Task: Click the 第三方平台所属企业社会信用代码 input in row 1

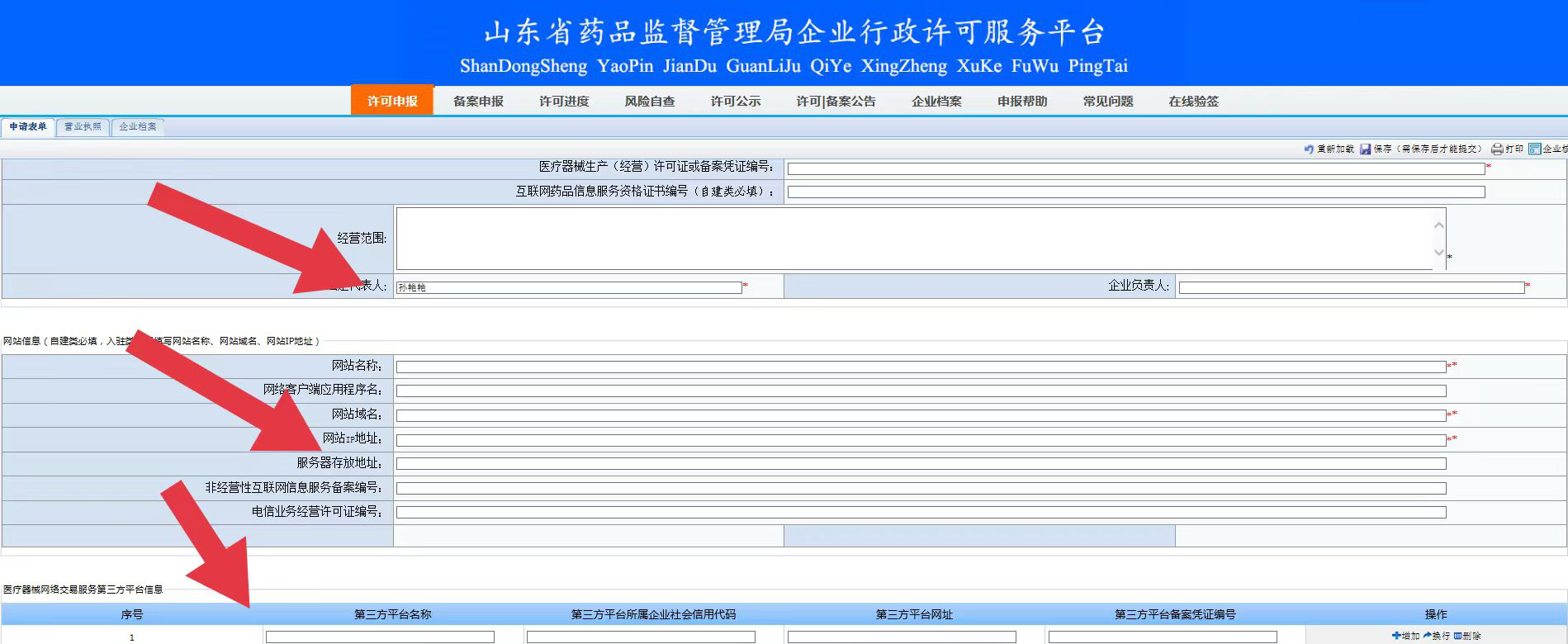Action: pyautogui.click(x=641, y=637)
